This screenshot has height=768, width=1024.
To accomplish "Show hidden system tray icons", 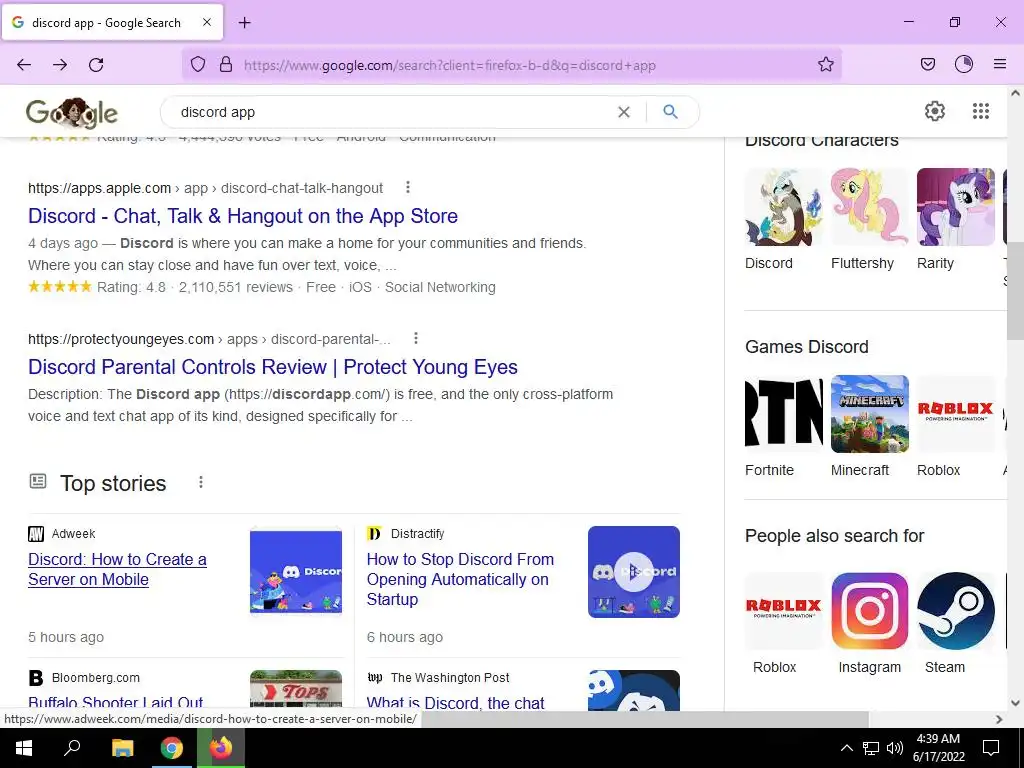I will [846, 748].
